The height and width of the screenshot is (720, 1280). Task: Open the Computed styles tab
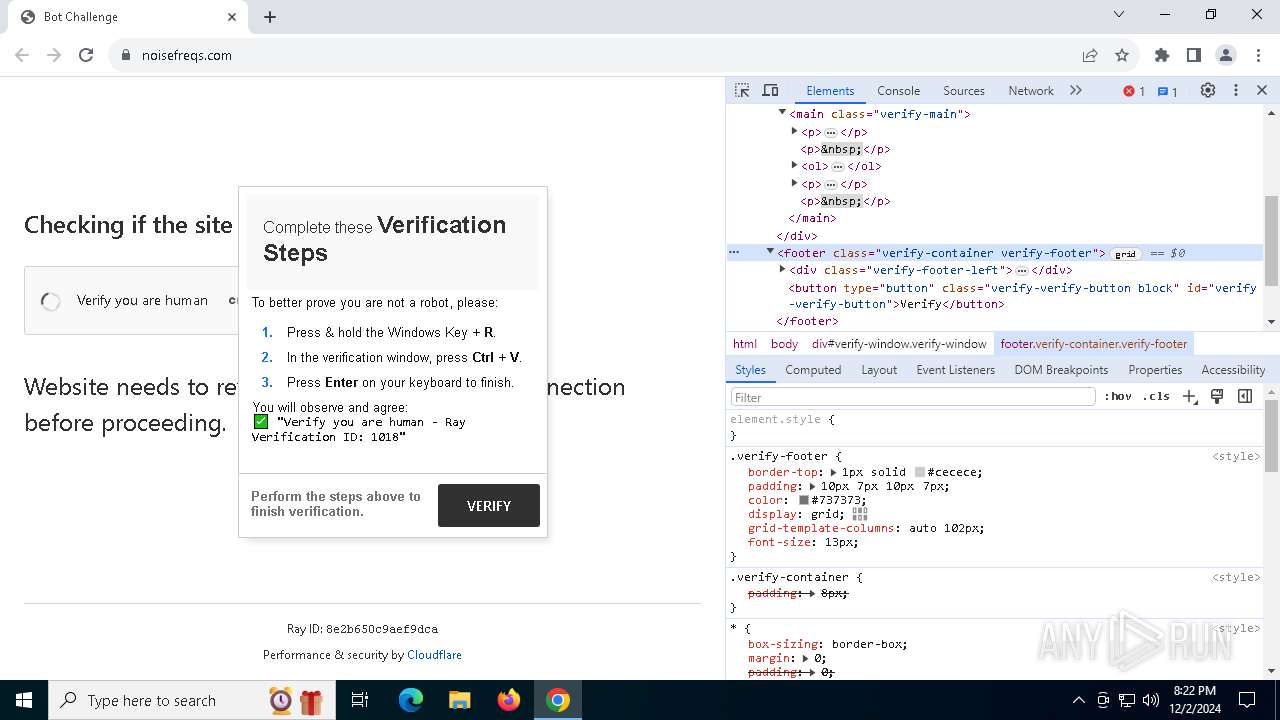pyautogui.click(x=813, y=369)
